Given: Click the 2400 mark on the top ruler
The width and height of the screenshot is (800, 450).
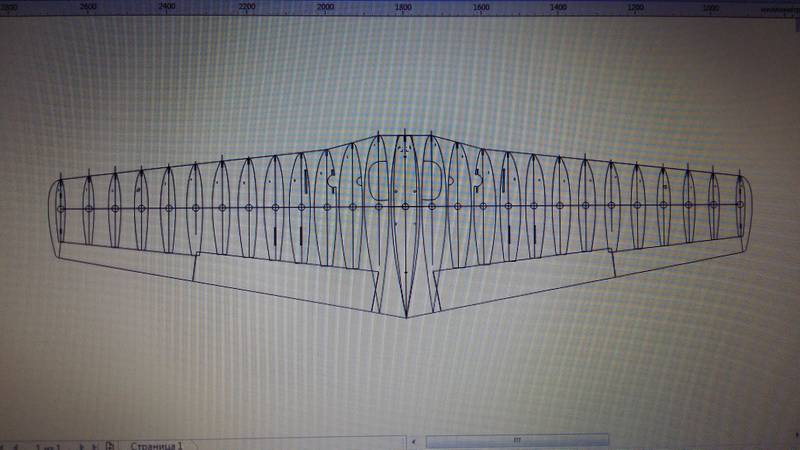Looking at the screenshot, I should coord(166,7).
